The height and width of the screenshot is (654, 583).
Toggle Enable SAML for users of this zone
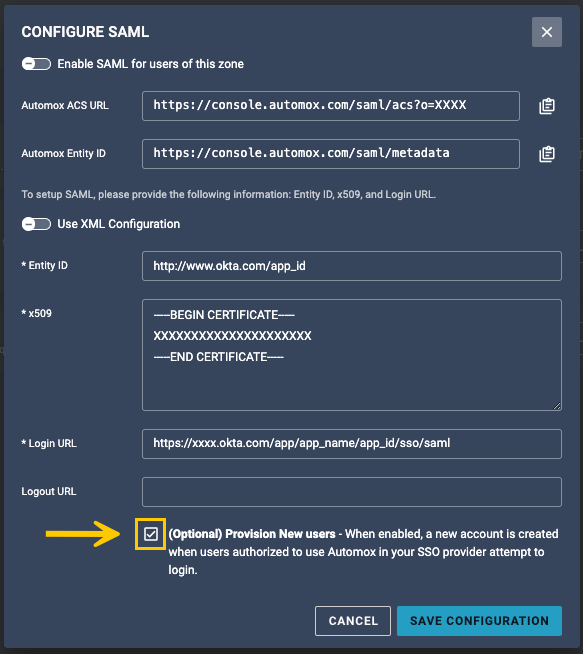[x=36, y=64]
